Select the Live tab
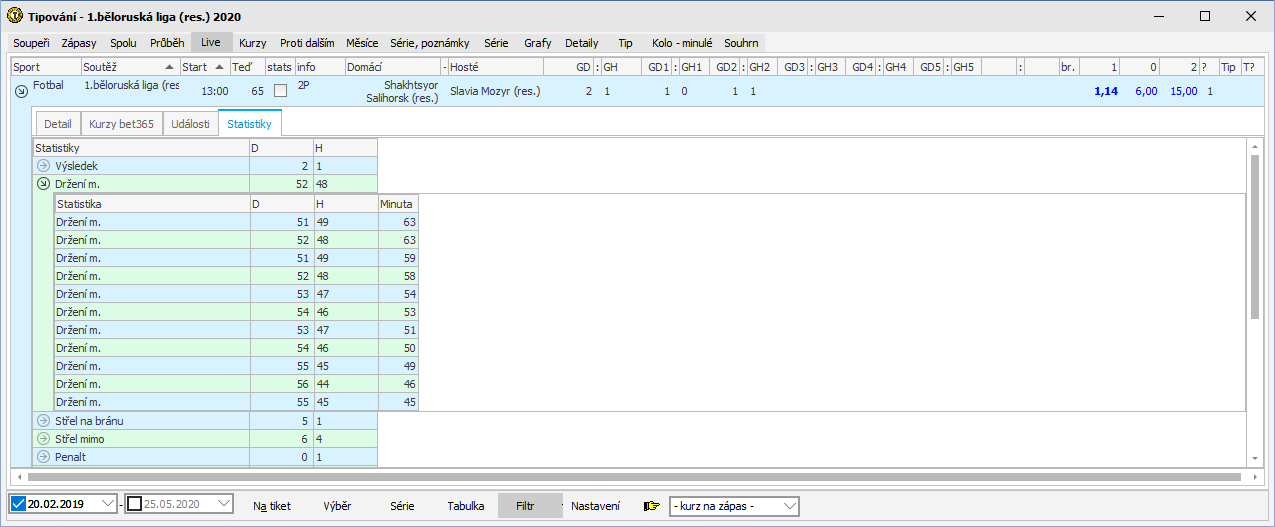The width and height of the screenshot is (1275, 527). point(211,43)
